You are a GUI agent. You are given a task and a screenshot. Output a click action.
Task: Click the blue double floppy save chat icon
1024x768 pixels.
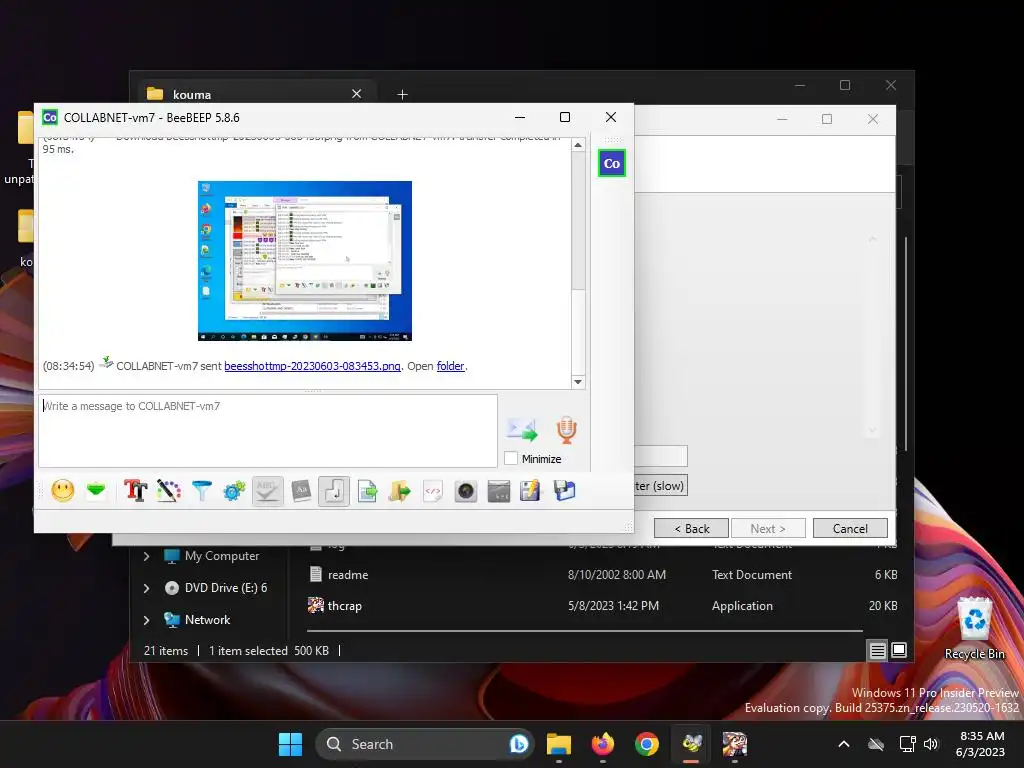(564, 491)
